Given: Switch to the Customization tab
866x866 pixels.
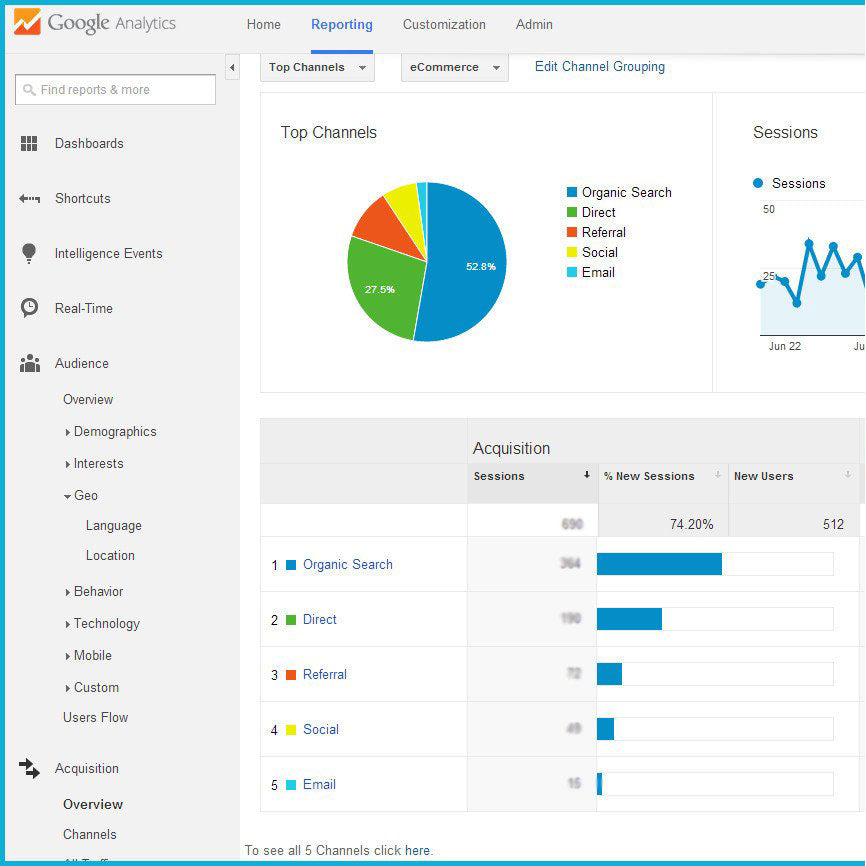Looking at the screenshot, I should click(x=444, y=24).
